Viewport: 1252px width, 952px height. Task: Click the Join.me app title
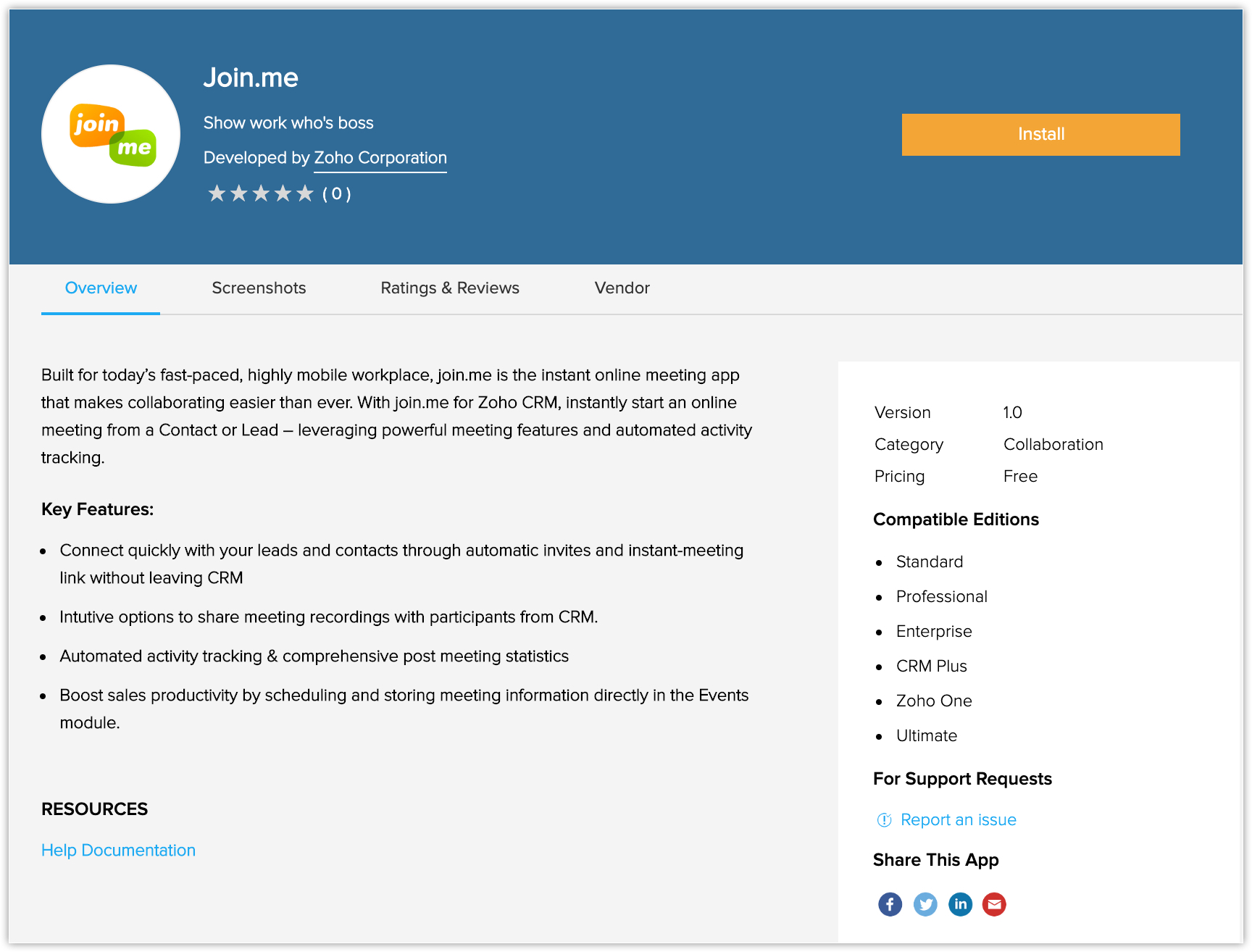click(251, 78)
